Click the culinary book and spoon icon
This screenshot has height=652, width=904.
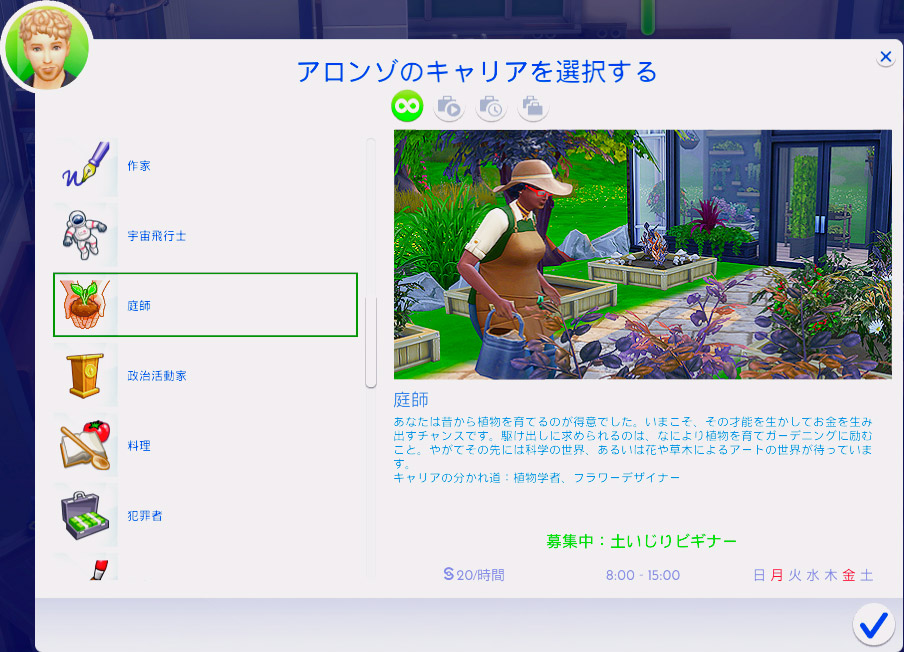point(86,446)
